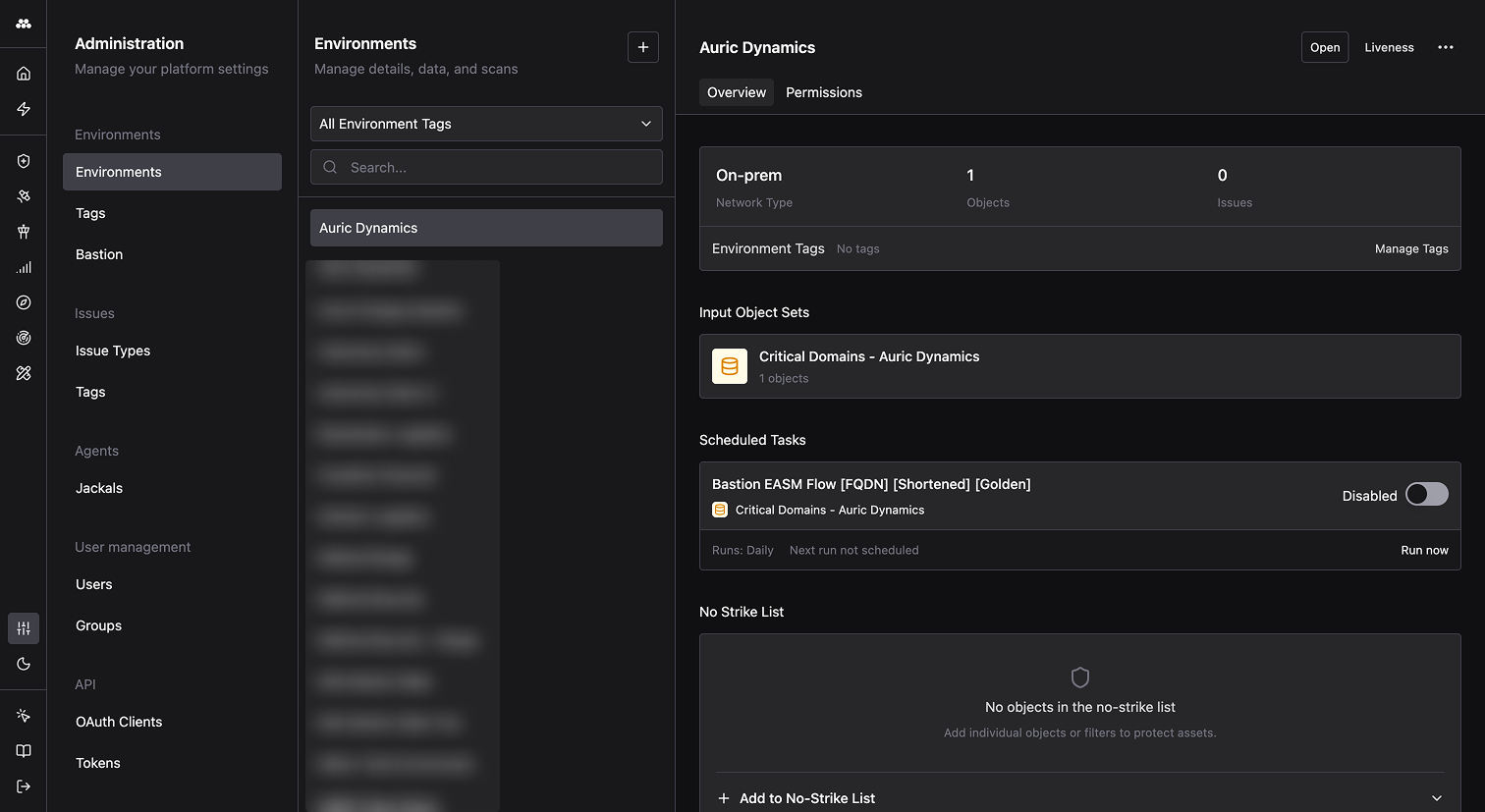Viewport: 1485px width, 812px height.
Task: Open the tower icon in the sidebar
Action: [x=24, y=232]
